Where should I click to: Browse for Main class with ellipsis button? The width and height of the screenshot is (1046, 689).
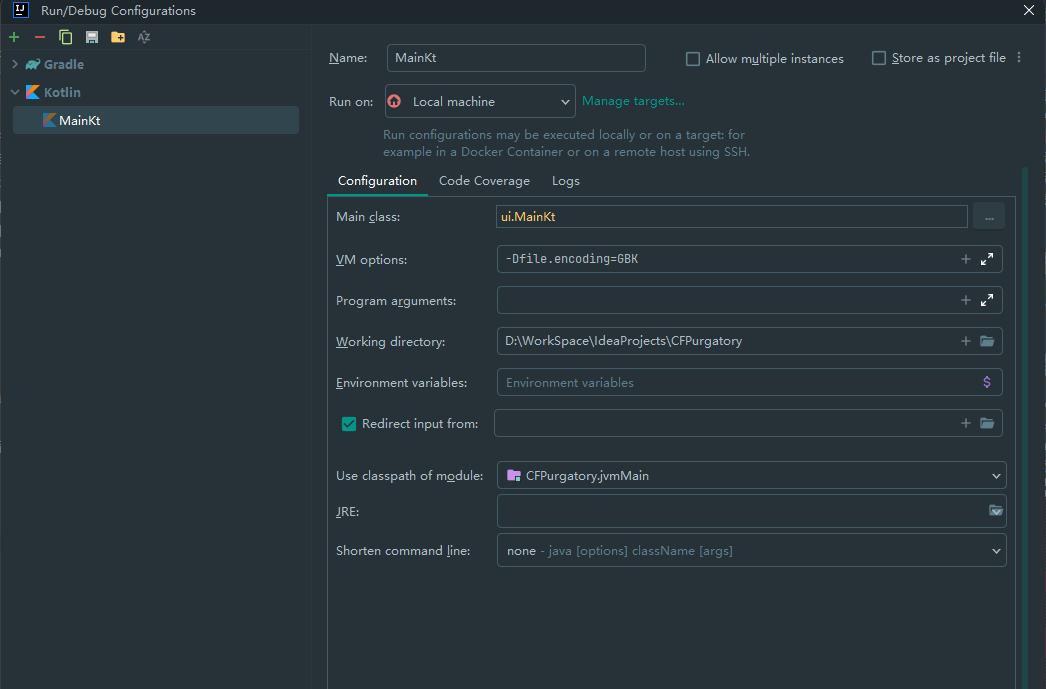tap(989, 217)
